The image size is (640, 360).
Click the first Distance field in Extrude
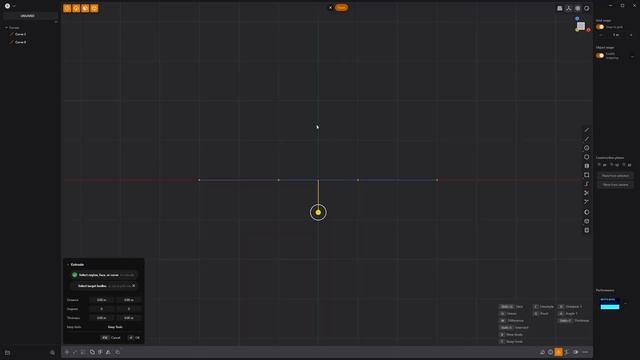point(102,300)
